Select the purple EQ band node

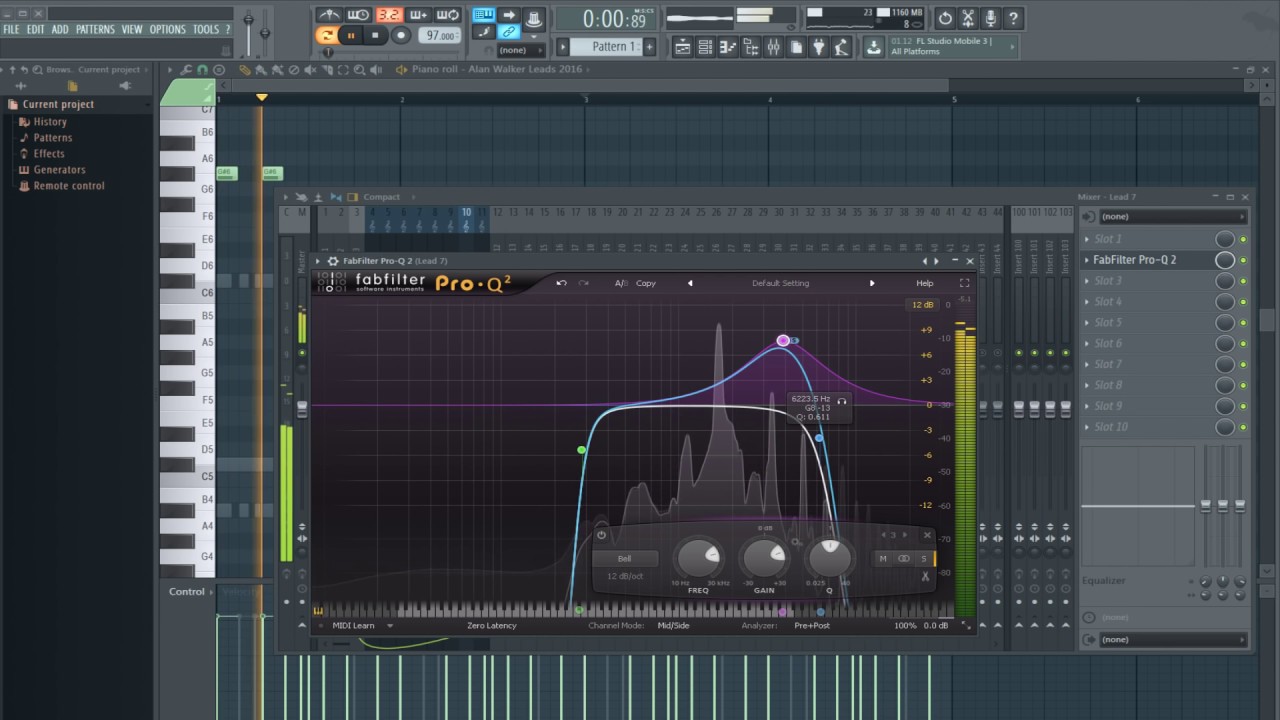click(x=783, y=340)
